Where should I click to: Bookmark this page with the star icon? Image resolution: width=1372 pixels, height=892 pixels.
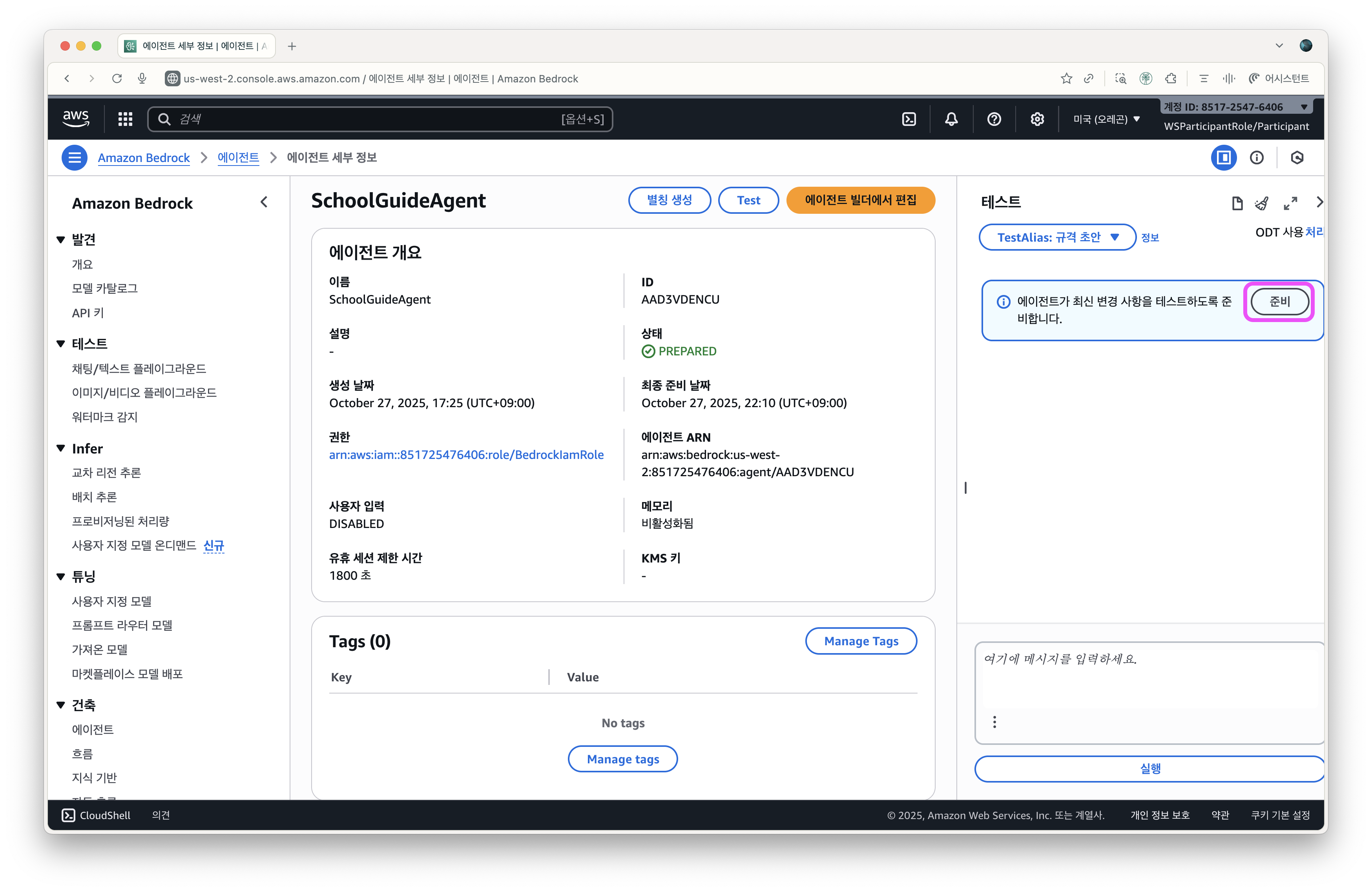click(x=1066, y=78)
